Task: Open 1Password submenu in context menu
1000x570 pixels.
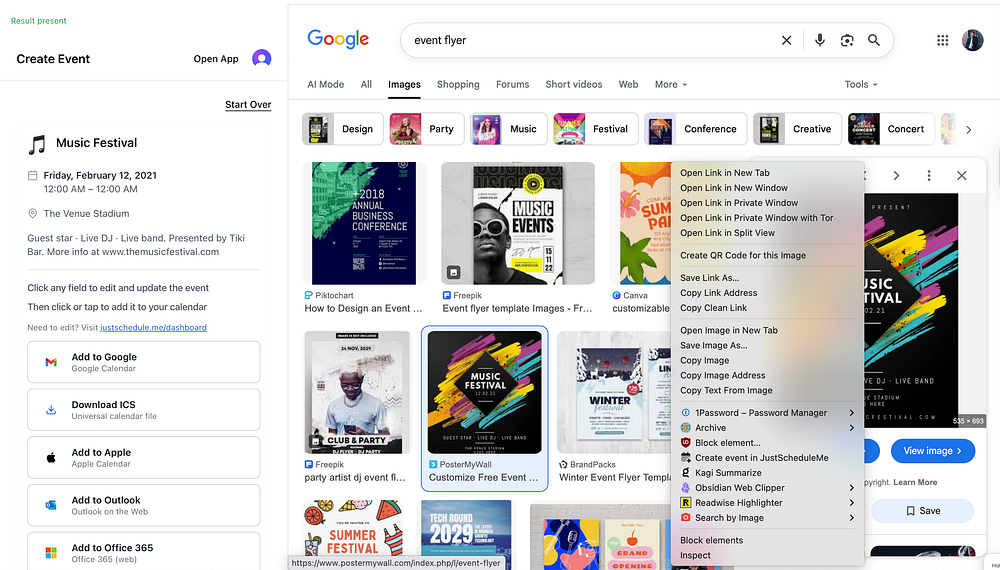Action: [x=851, y=413]
